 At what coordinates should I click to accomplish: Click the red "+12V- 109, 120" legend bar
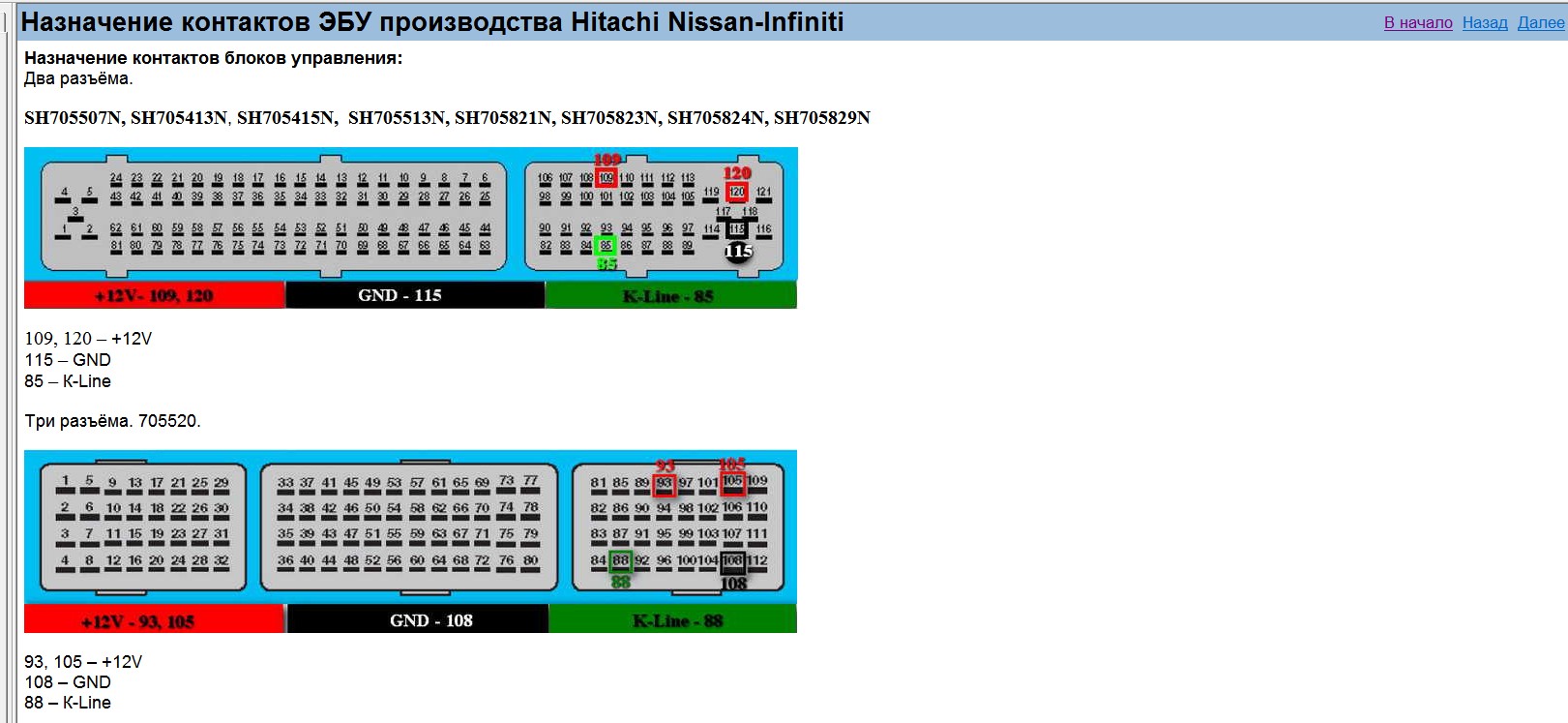click(x=154, y=295)
